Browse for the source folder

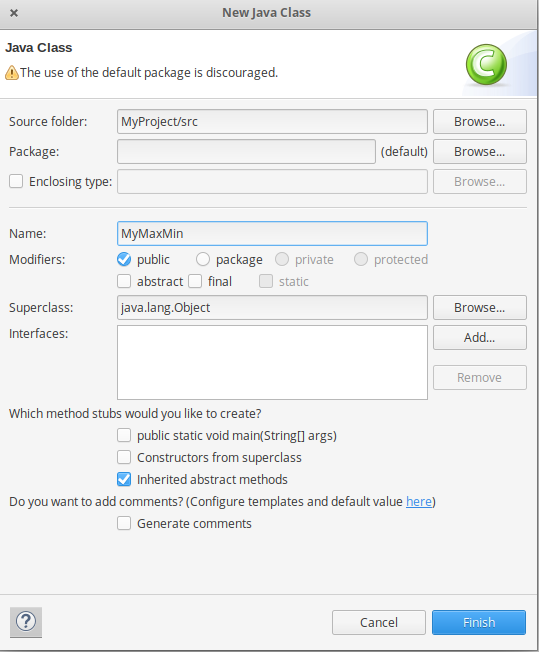pyautogui.click(x=480, y=121)
